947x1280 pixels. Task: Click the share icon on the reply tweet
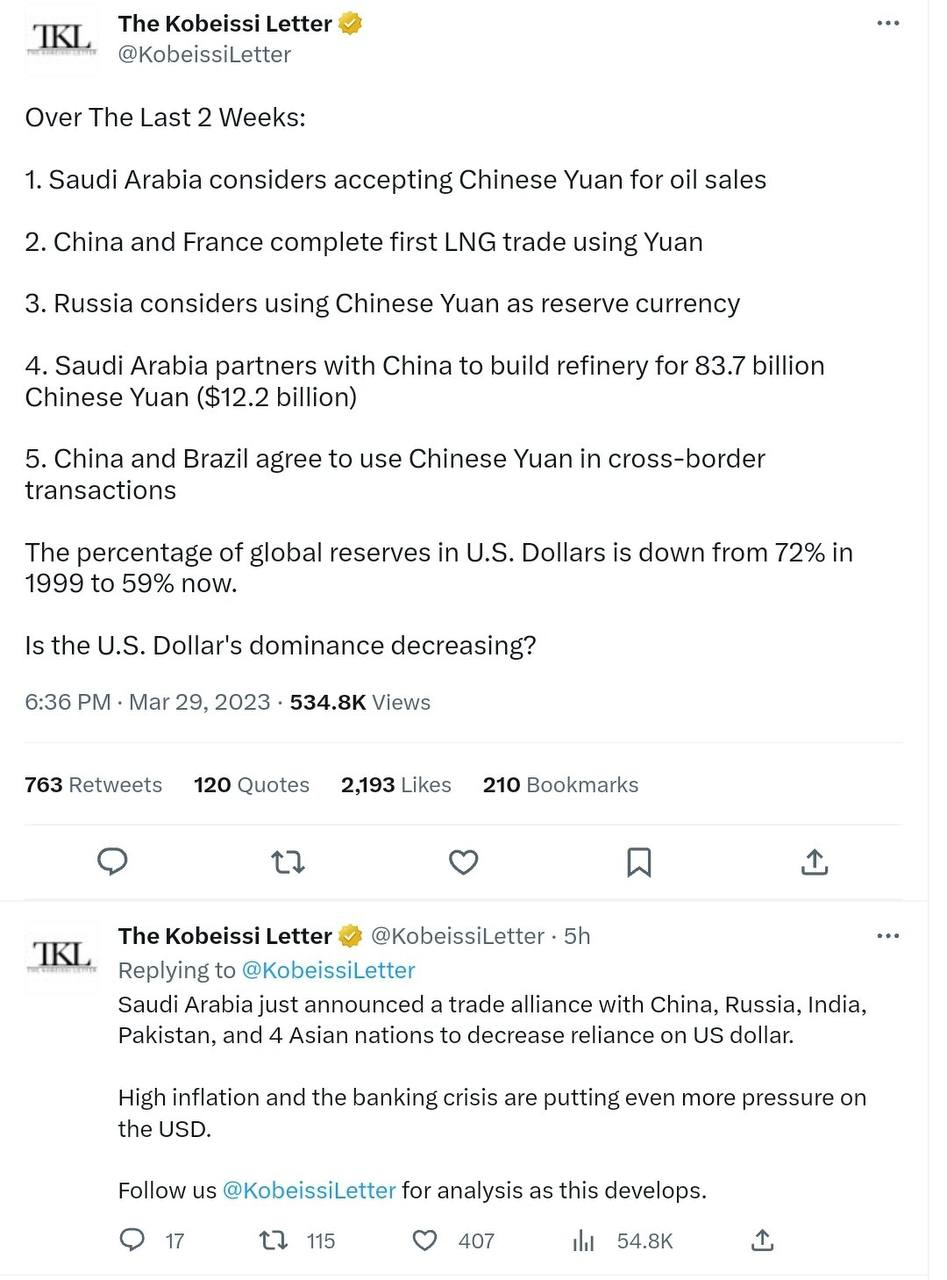click(762, 1240)
